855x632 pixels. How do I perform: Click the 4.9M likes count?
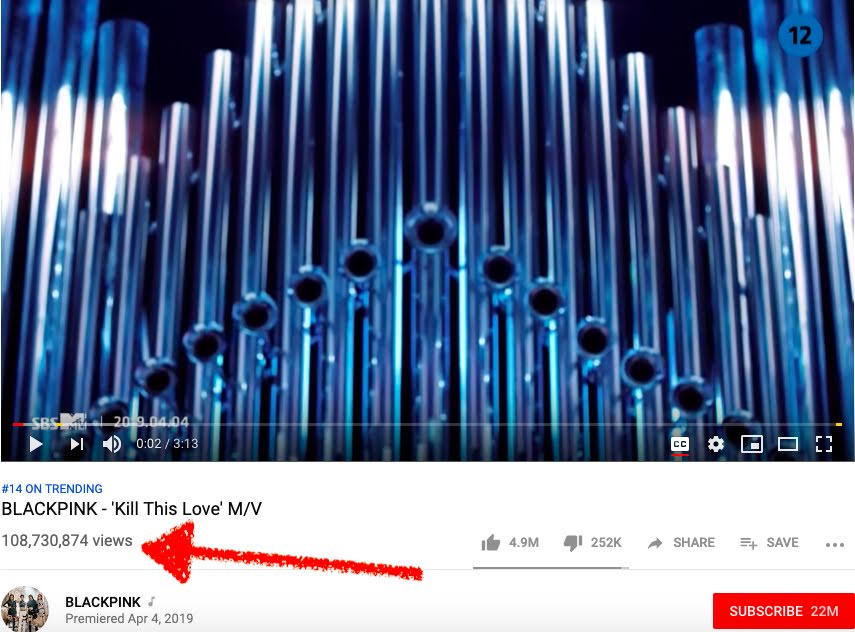coord(523,543)
